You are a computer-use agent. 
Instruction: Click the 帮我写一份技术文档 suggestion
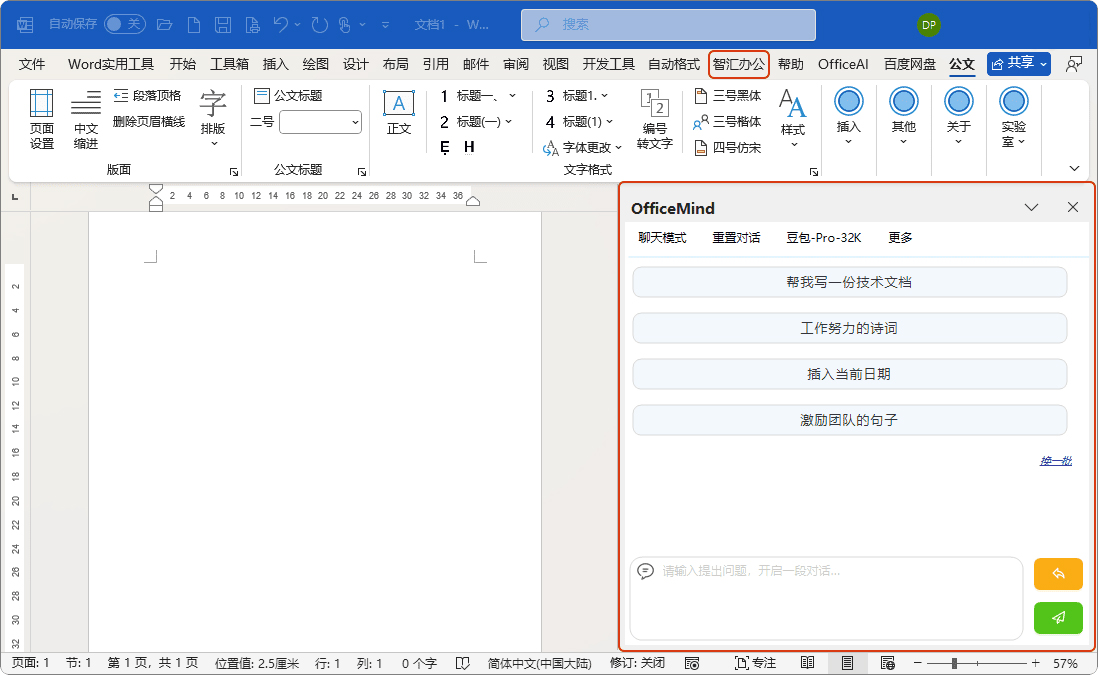click(849, 282)
